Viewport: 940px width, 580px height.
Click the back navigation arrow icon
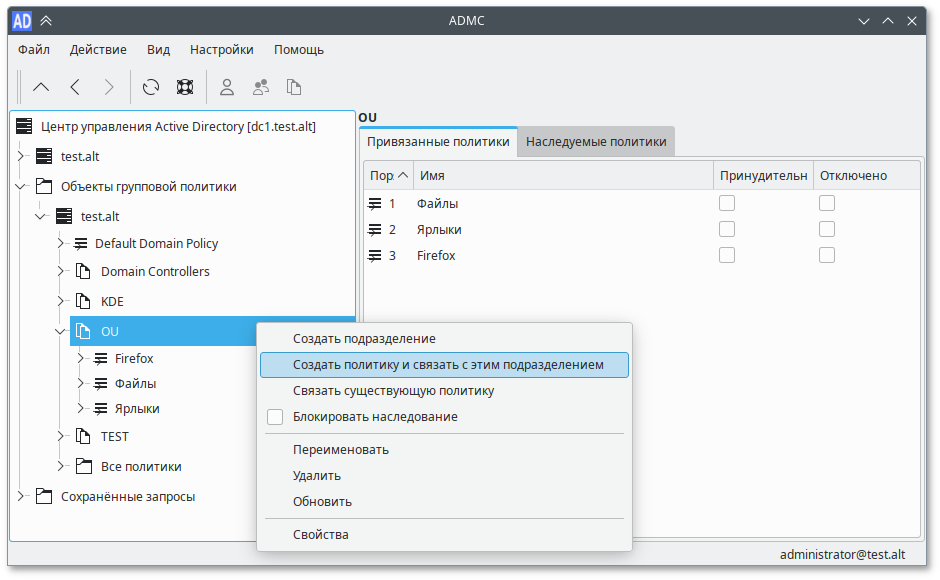point(74,87)
